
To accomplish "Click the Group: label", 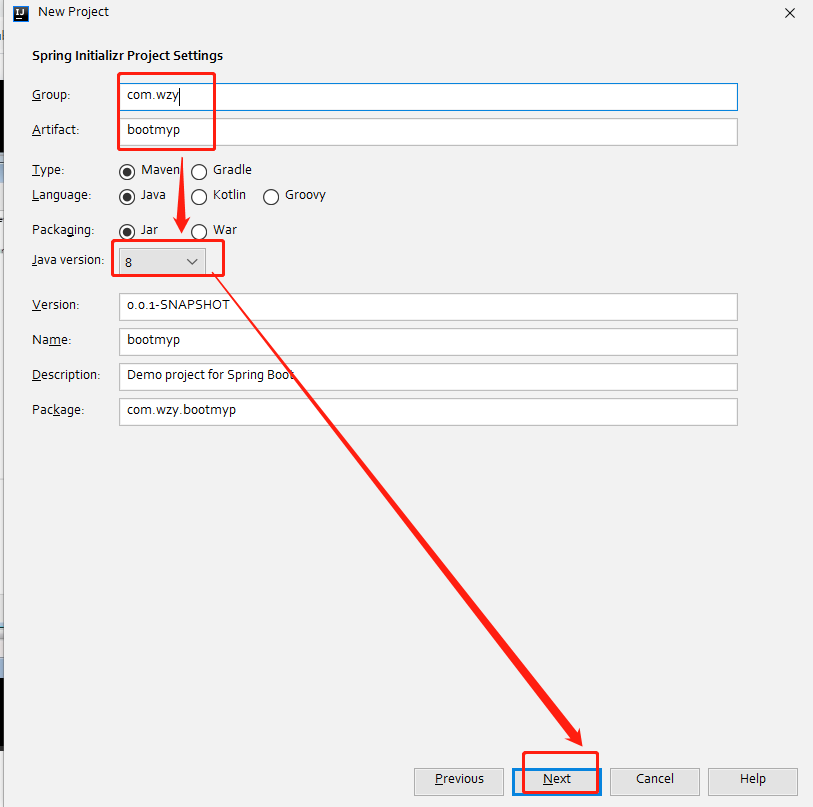I will 51,95.
